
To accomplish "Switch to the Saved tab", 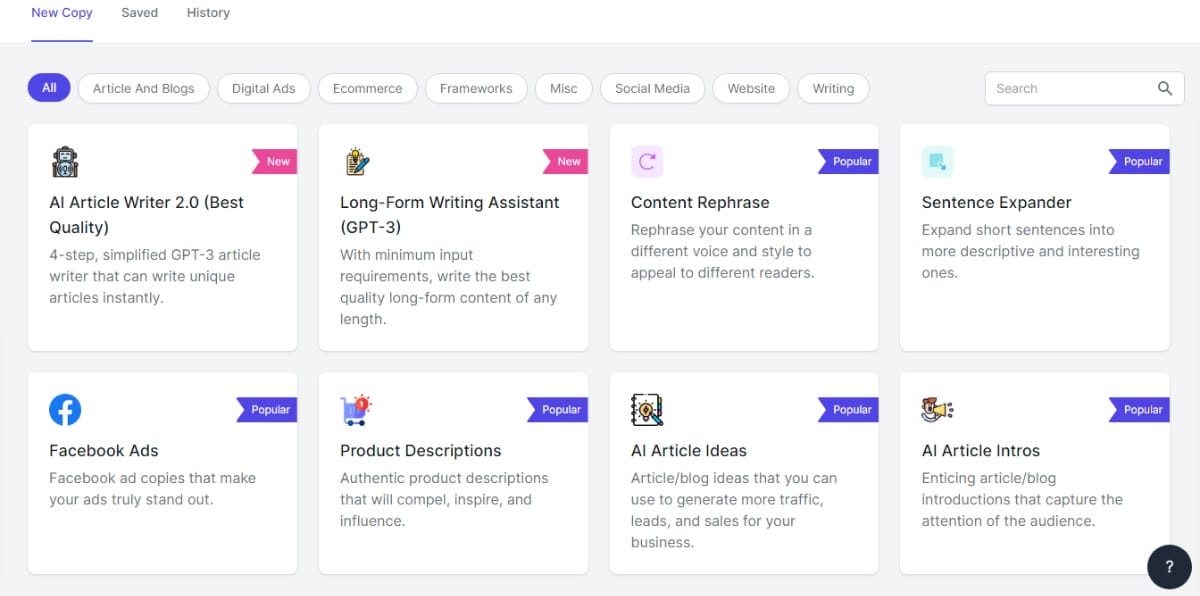I will (140, 13).
